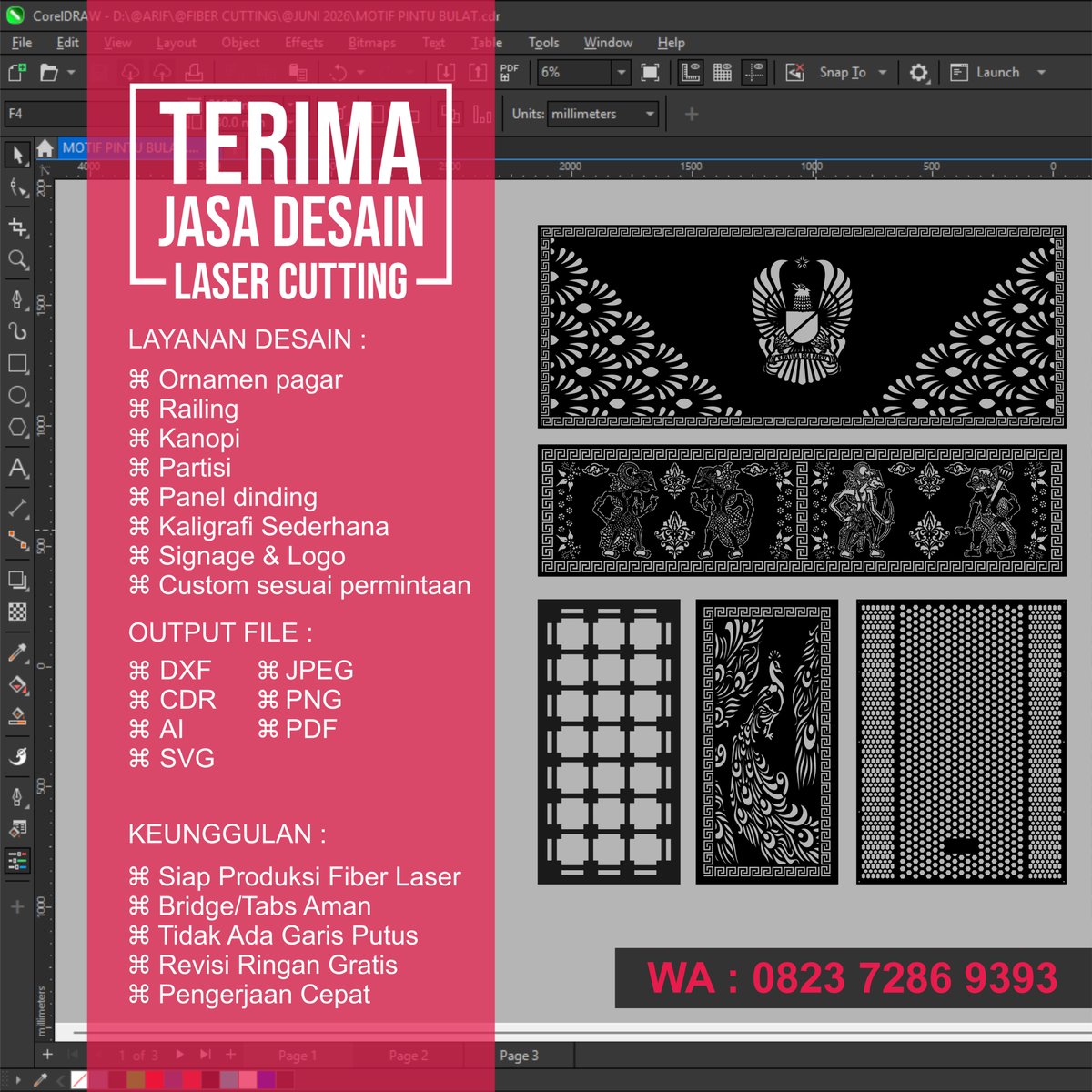Click the Snap To button

(x=843, y=73)
